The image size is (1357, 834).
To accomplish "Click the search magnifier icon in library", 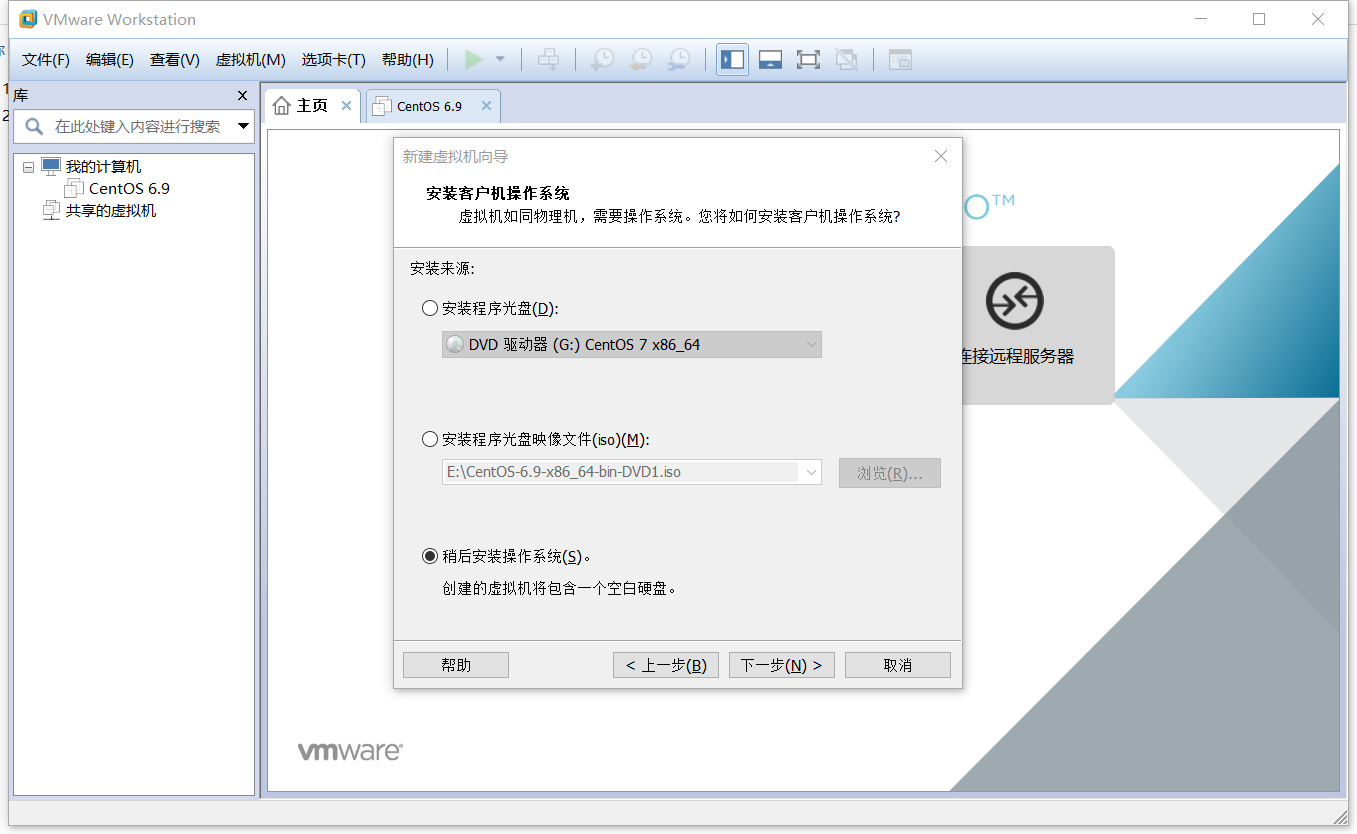I will tap(34, 126).
